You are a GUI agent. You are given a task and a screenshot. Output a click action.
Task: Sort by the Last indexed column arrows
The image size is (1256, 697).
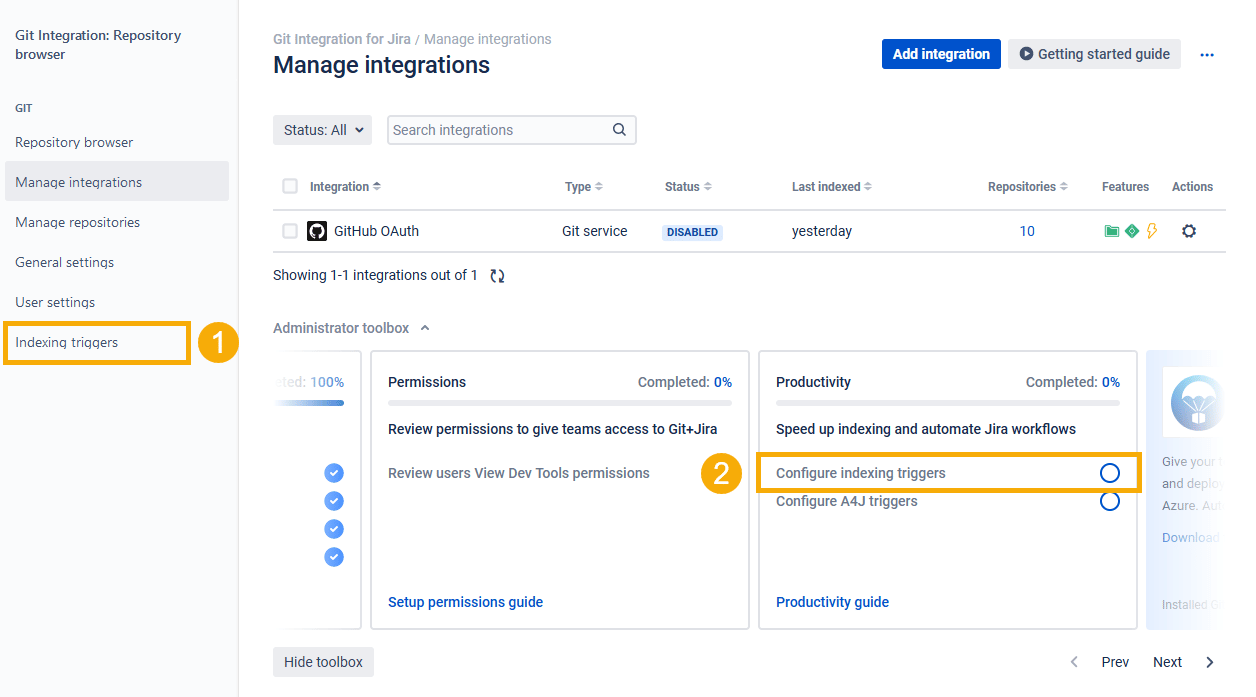868,187
